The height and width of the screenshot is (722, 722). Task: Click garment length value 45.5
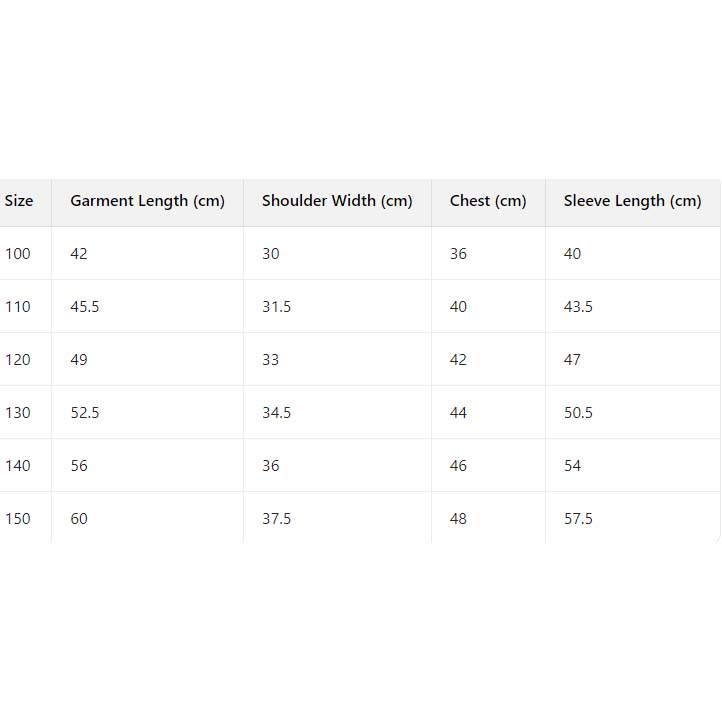pos(85,307)
